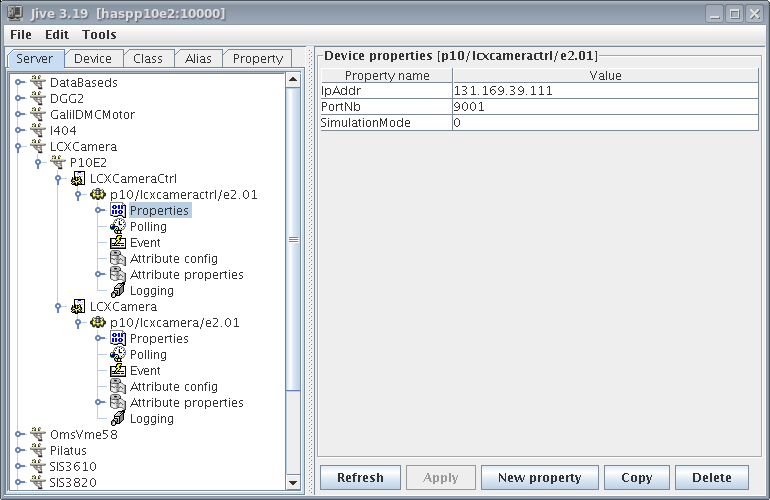Click the p10/lcxcamera/e2.01 device gear icon
770x500 pixels.
(x=98, y=323)
